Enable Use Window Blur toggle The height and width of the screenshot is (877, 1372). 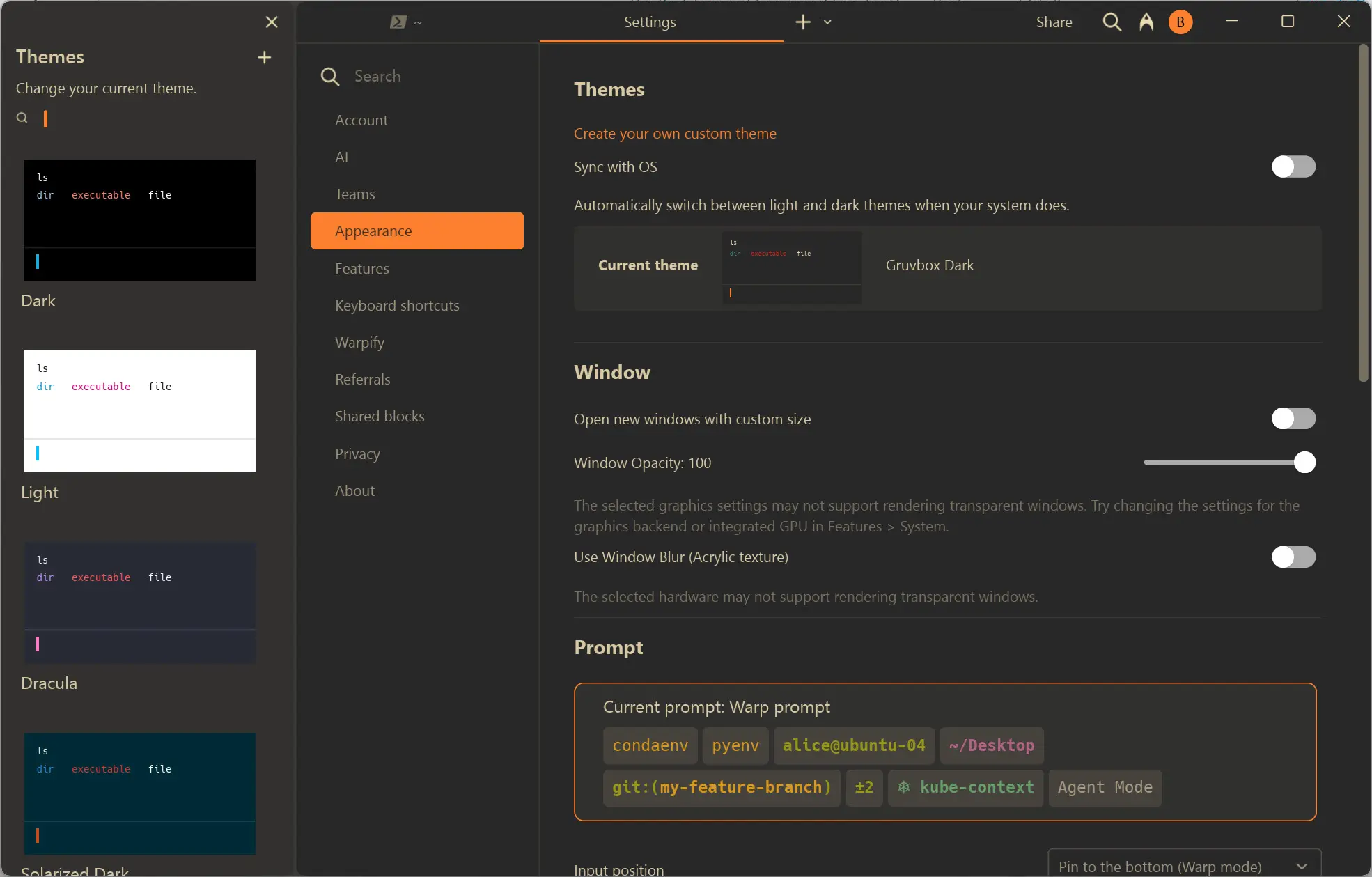pos(1293,557)
